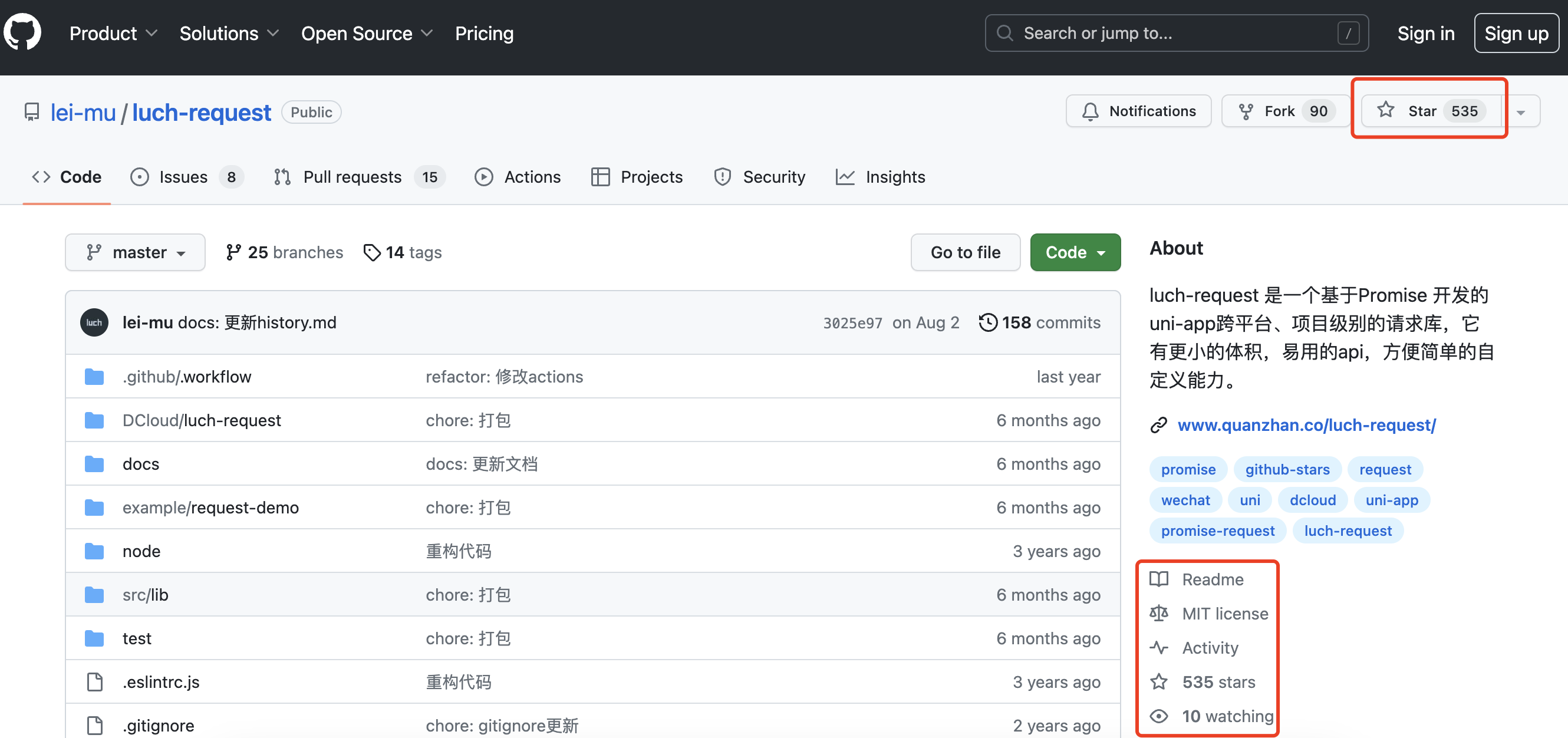This screenshot has height=738, width=1568.
Task: Click the Sign up button
Action: tap(1516, 33)
